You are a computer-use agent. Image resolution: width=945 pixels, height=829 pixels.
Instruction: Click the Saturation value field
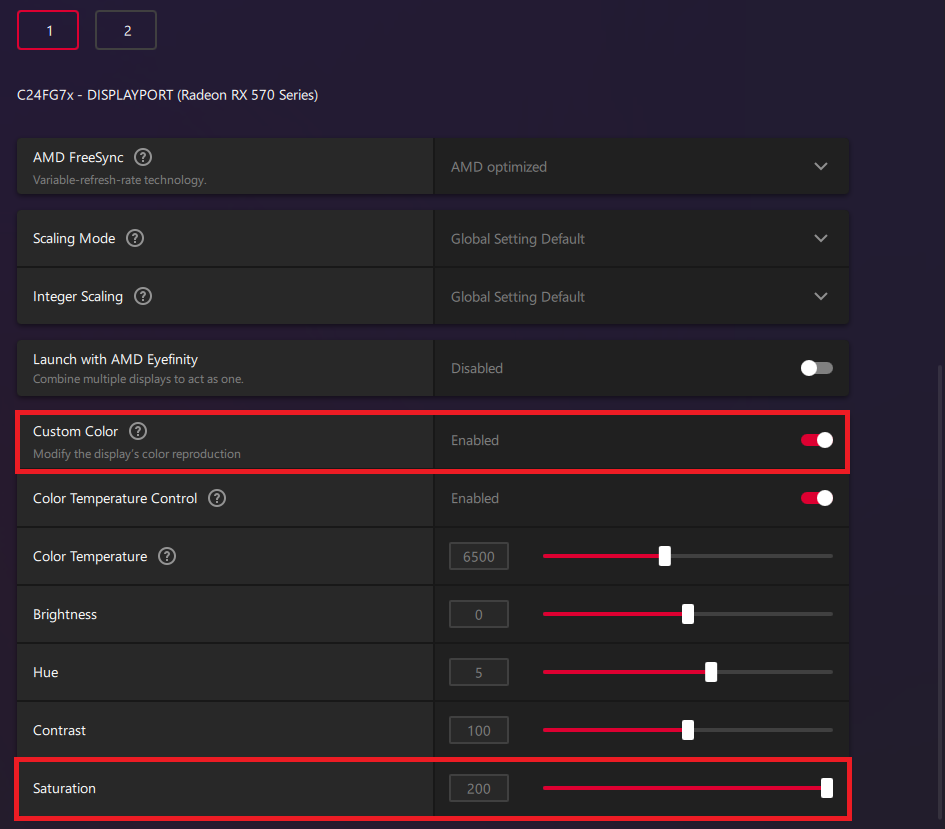[479, 788]
